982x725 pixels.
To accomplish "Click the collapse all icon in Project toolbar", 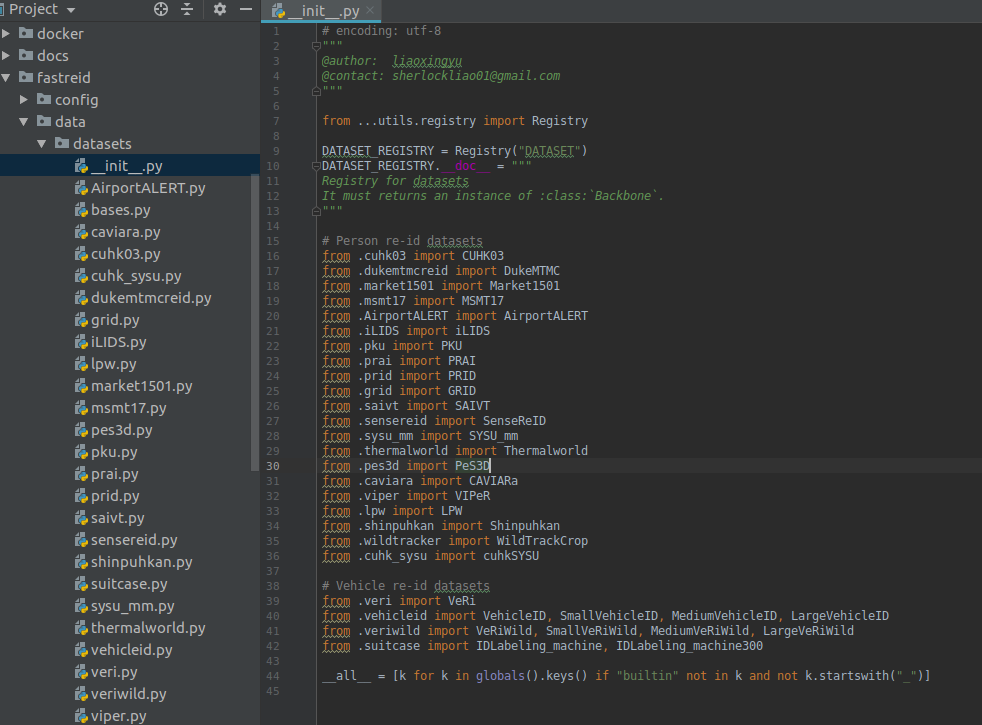I will [x=187, y=9].
